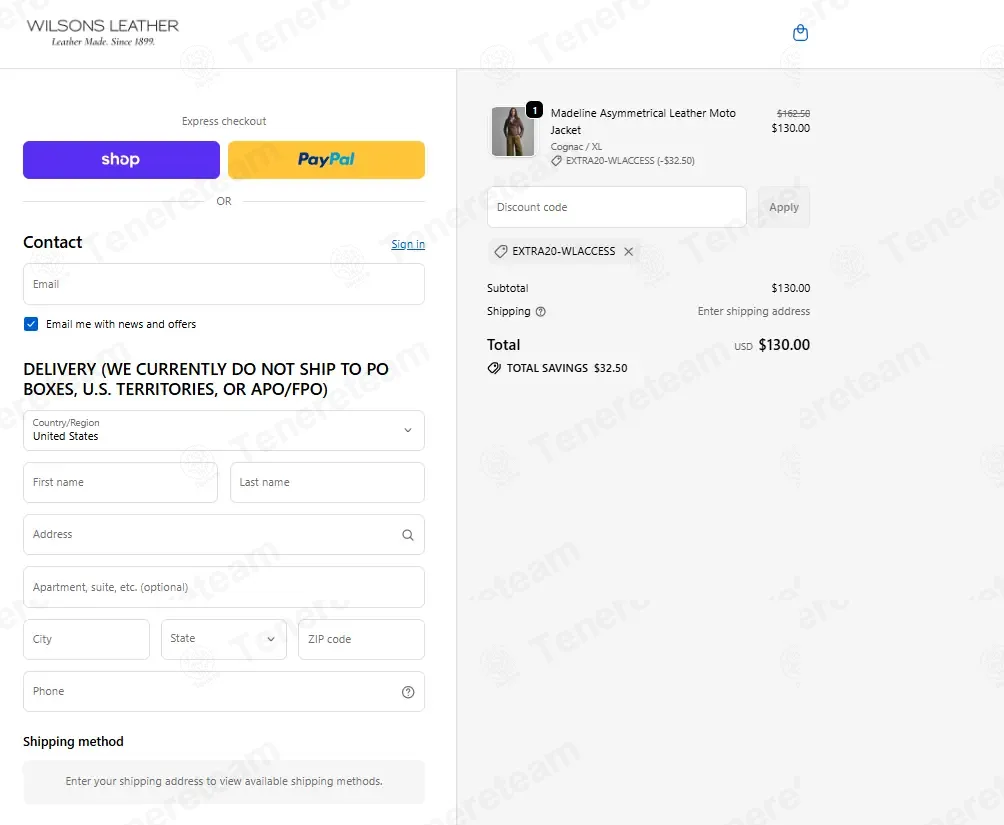This screenshot has height=825, width=1004.
Task: Open the shopping bag cart icon
Action: tap(800, 33)
